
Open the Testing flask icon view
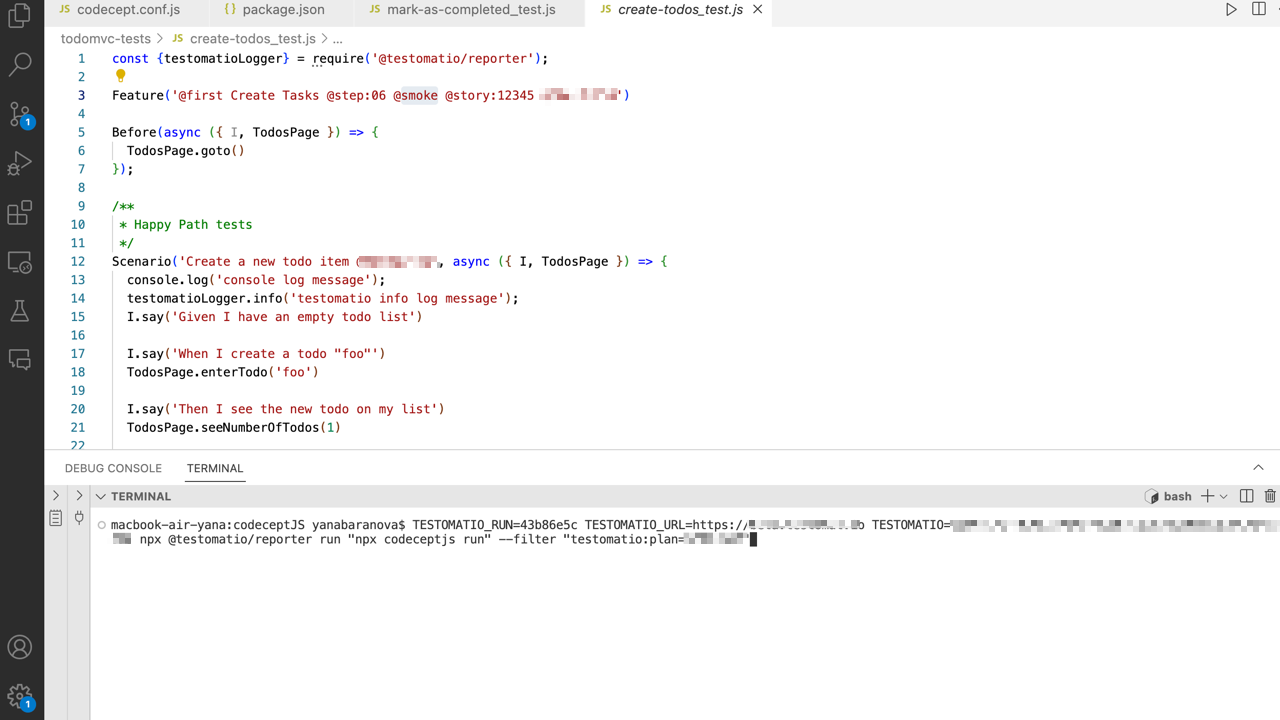click(19, 311)
